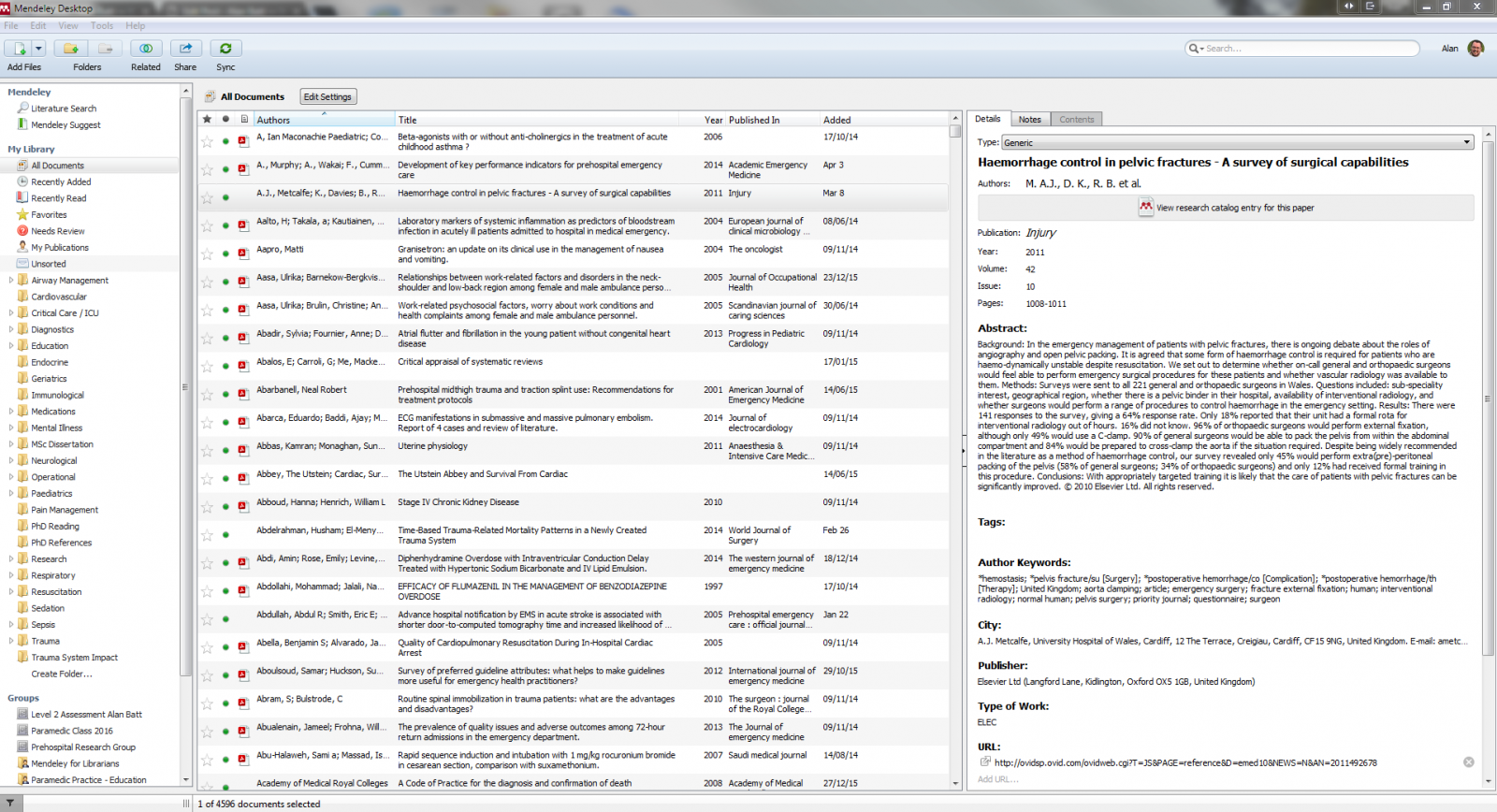Open the Help menu
This screenshot has height=812, width=1497.
[136, 26]
